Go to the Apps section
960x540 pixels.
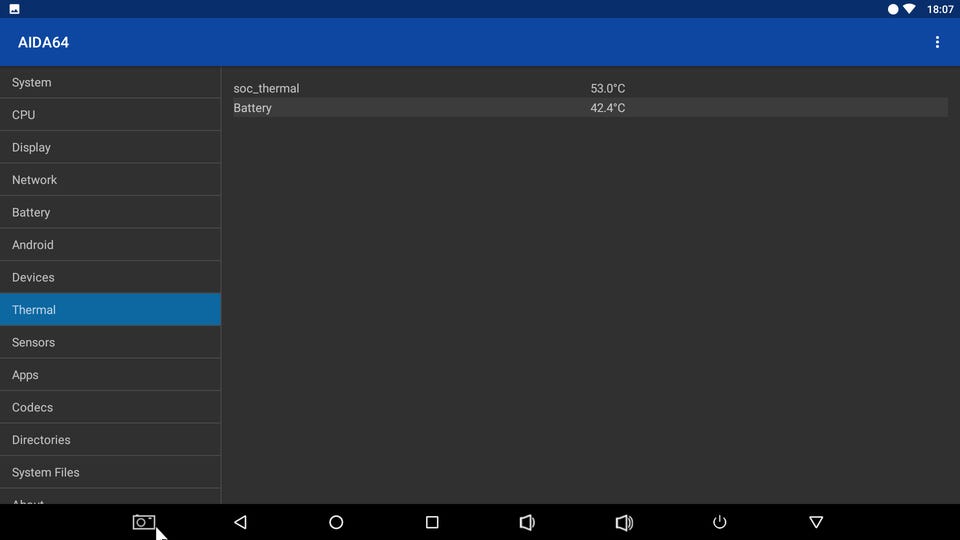click(110, 374)
